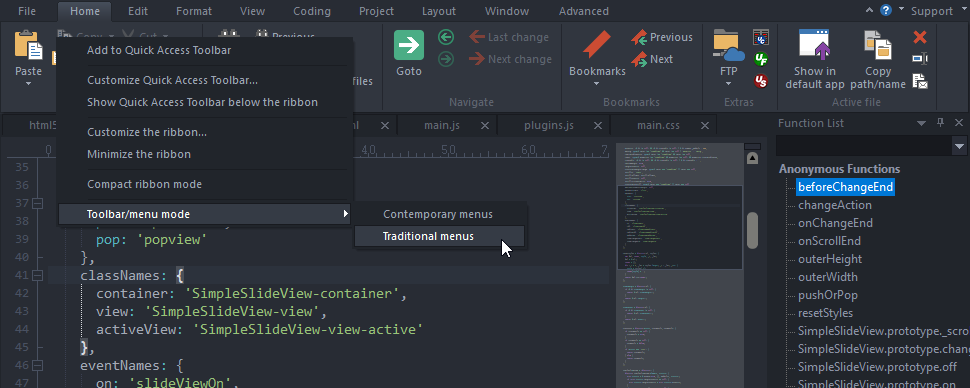
Task: Click the Support link
Action: pyautogui.click(x=932, y=11)
